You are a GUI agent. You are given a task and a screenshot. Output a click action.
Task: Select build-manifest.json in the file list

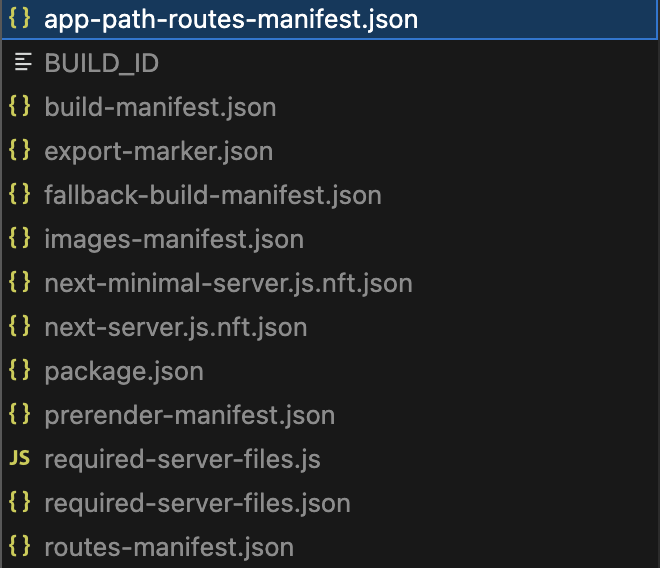tap(160, 107)
